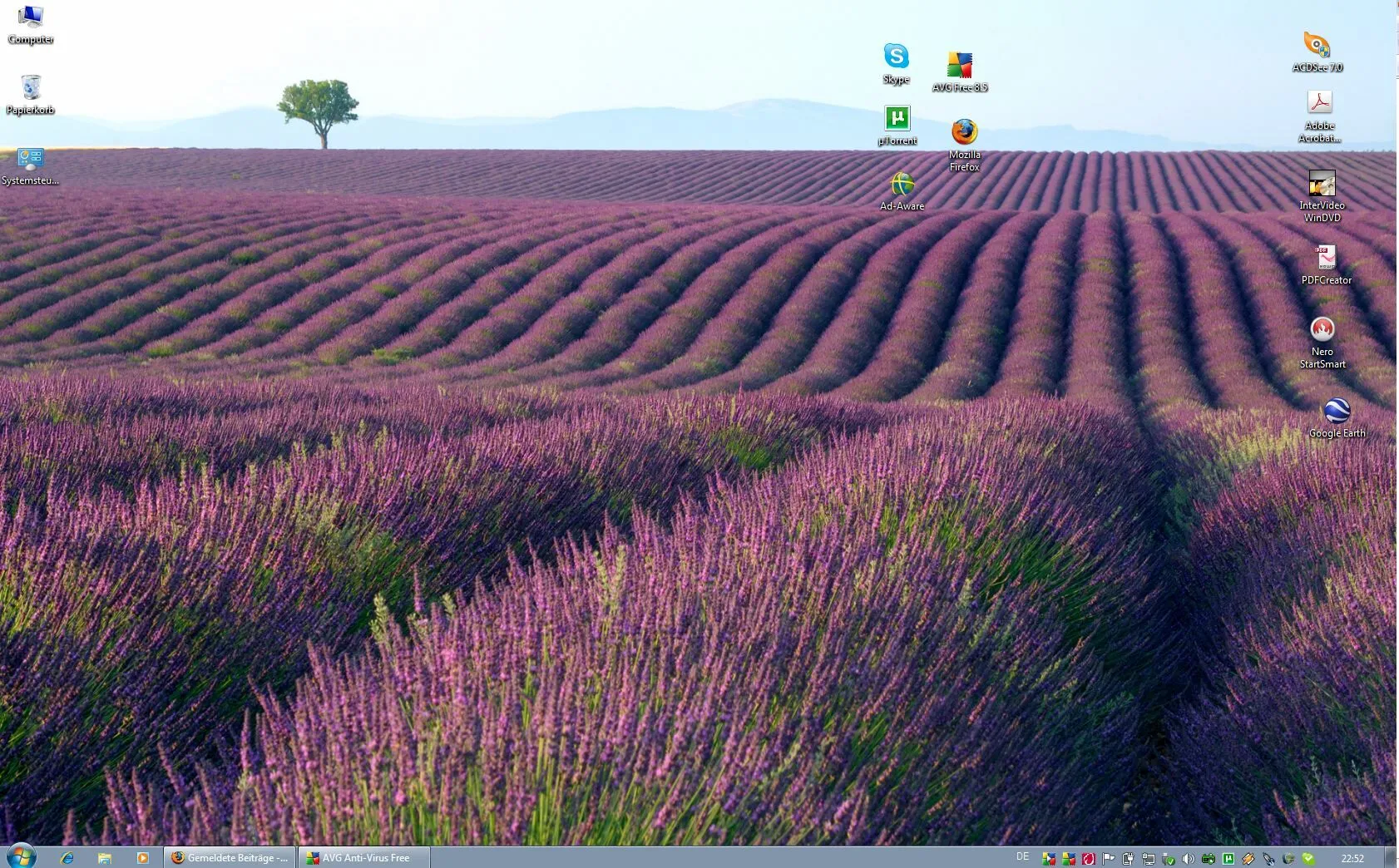Select the InterVideo WinDVD icon
Viewport: 1399px width, 868px height.
coord(1322,184)
